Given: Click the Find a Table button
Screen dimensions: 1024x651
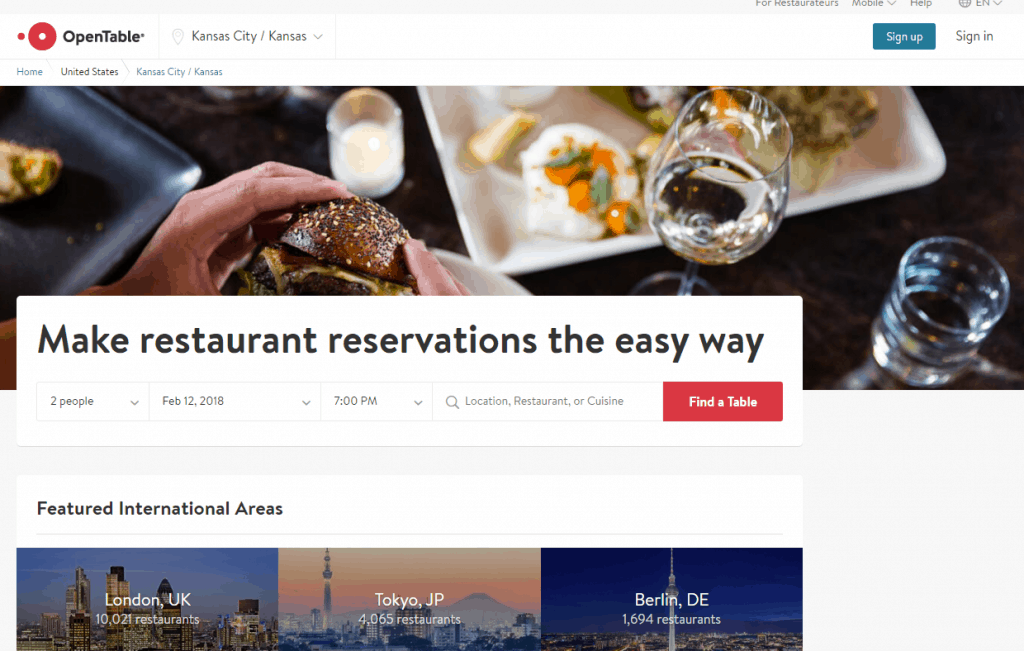Looking at the screenshot, I should [x=723, y=402].
